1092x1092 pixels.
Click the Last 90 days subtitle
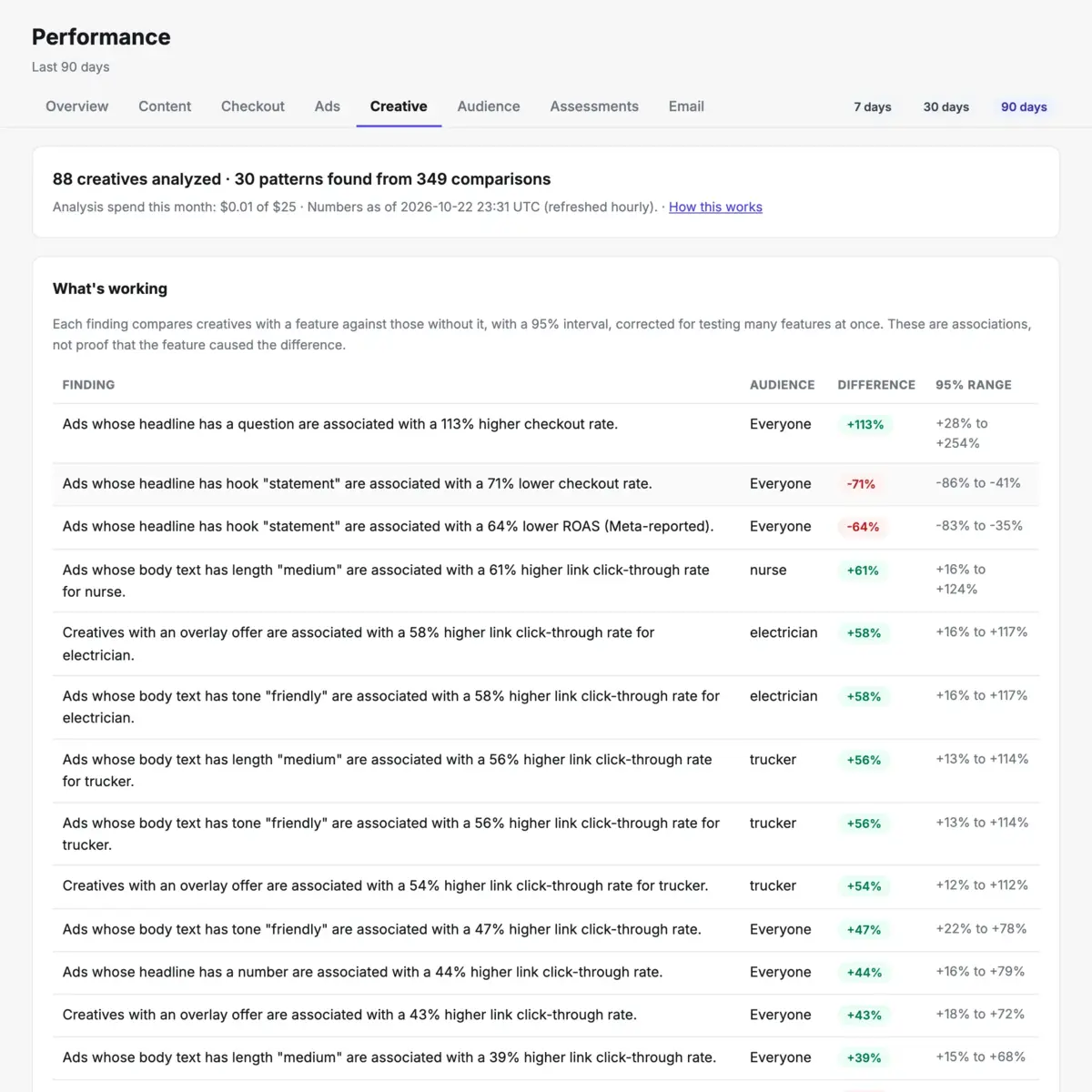(x=70, y=67)
